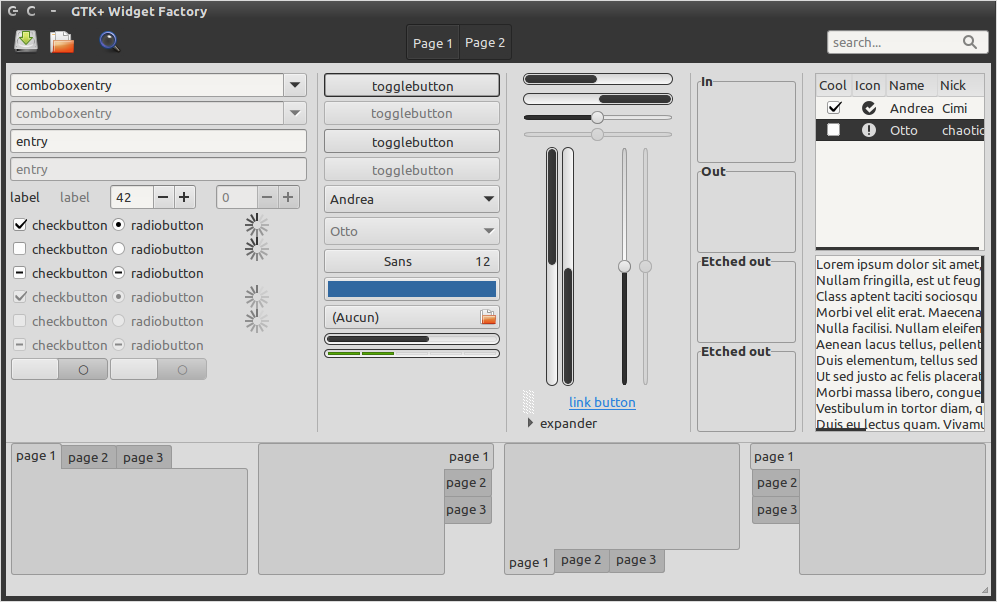
Task: Click the top-left GTK logo icon in title bar
Action: click(13, 11)
